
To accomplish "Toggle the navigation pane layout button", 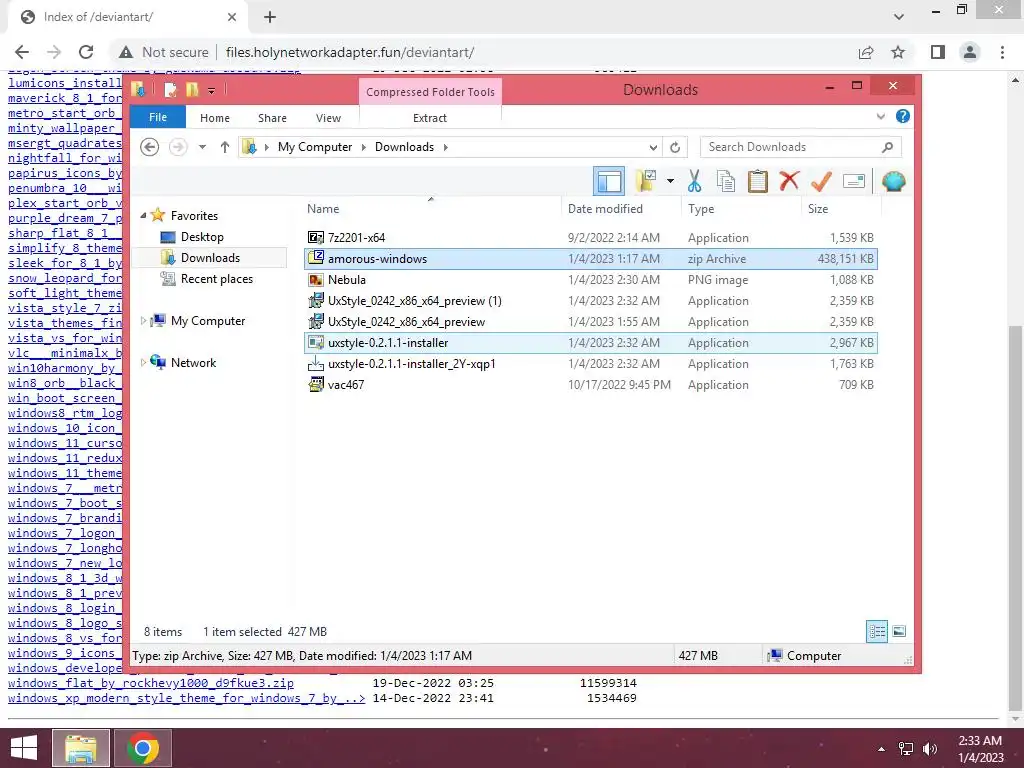I will click(609, 181).
